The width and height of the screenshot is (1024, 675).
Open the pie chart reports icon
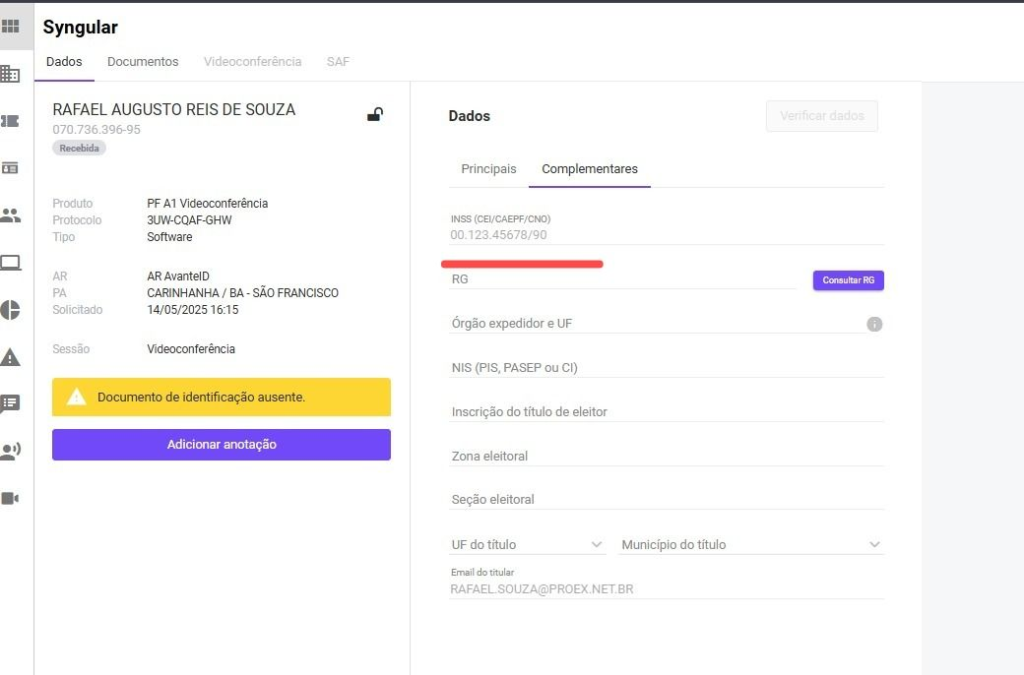10,310
